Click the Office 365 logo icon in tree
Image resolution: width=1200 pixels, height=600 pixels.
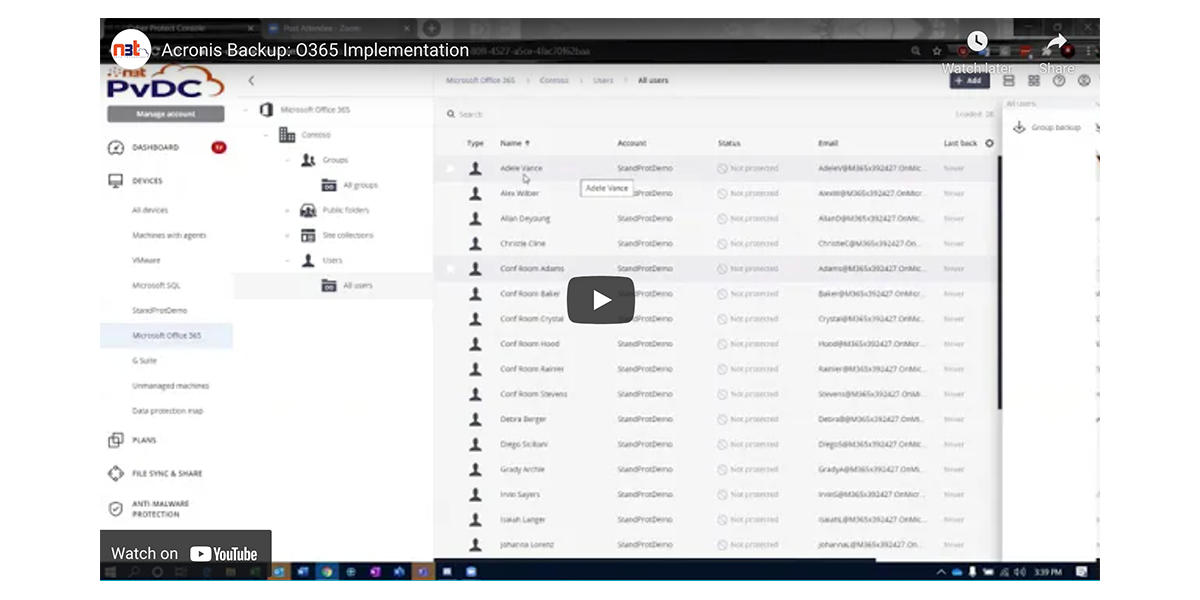266,110
